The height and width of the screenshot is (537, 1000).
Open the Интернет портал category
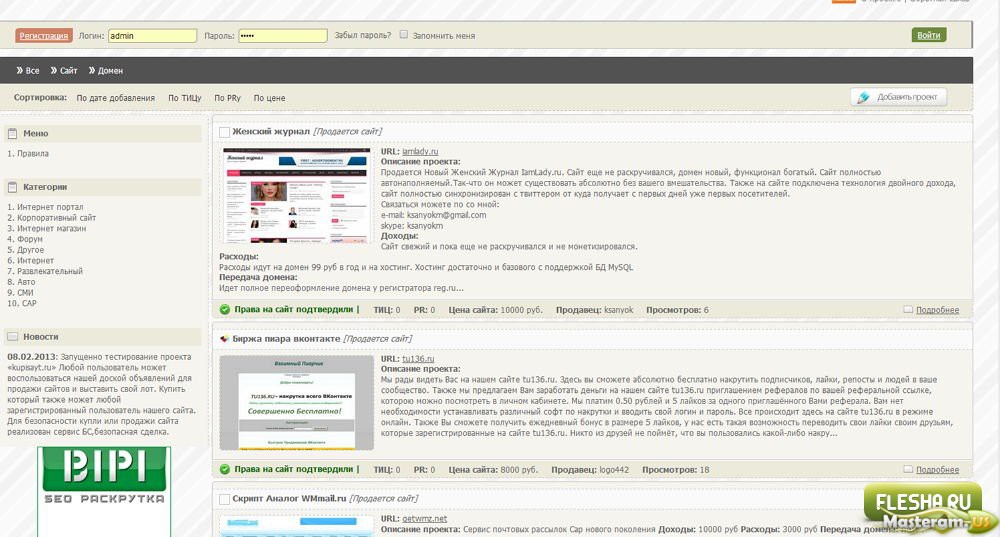point(50,207)
